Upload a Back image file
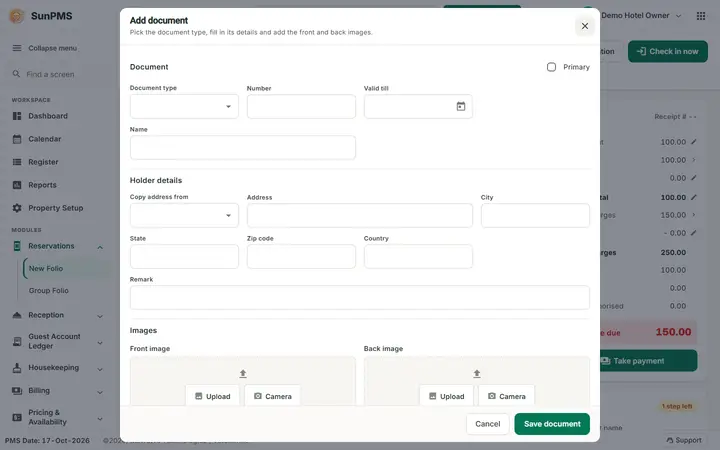 coord(446,396)
